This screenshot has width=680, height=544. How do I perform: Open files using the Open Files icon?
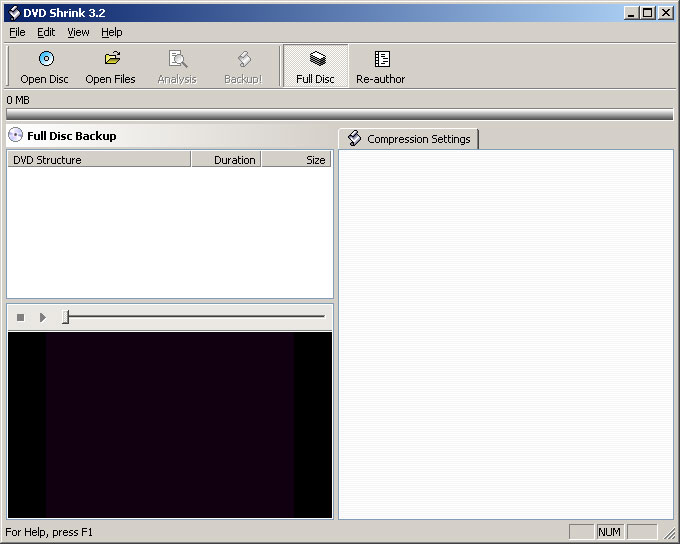(x=111, y=59)
